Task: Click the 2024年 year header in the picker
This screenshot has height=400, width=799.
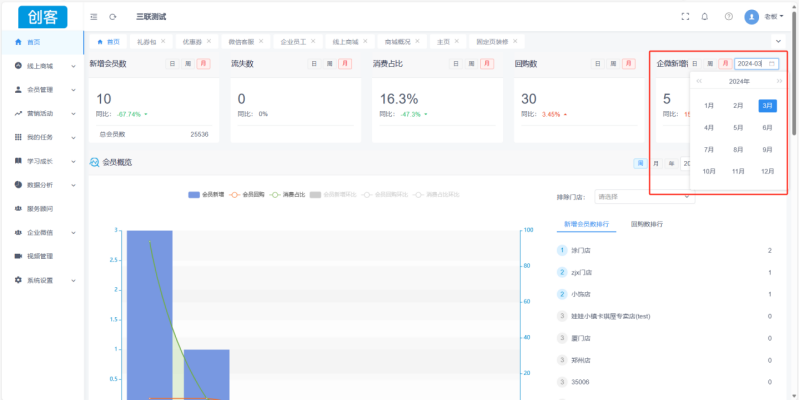Action: click(x=739, y=82)
